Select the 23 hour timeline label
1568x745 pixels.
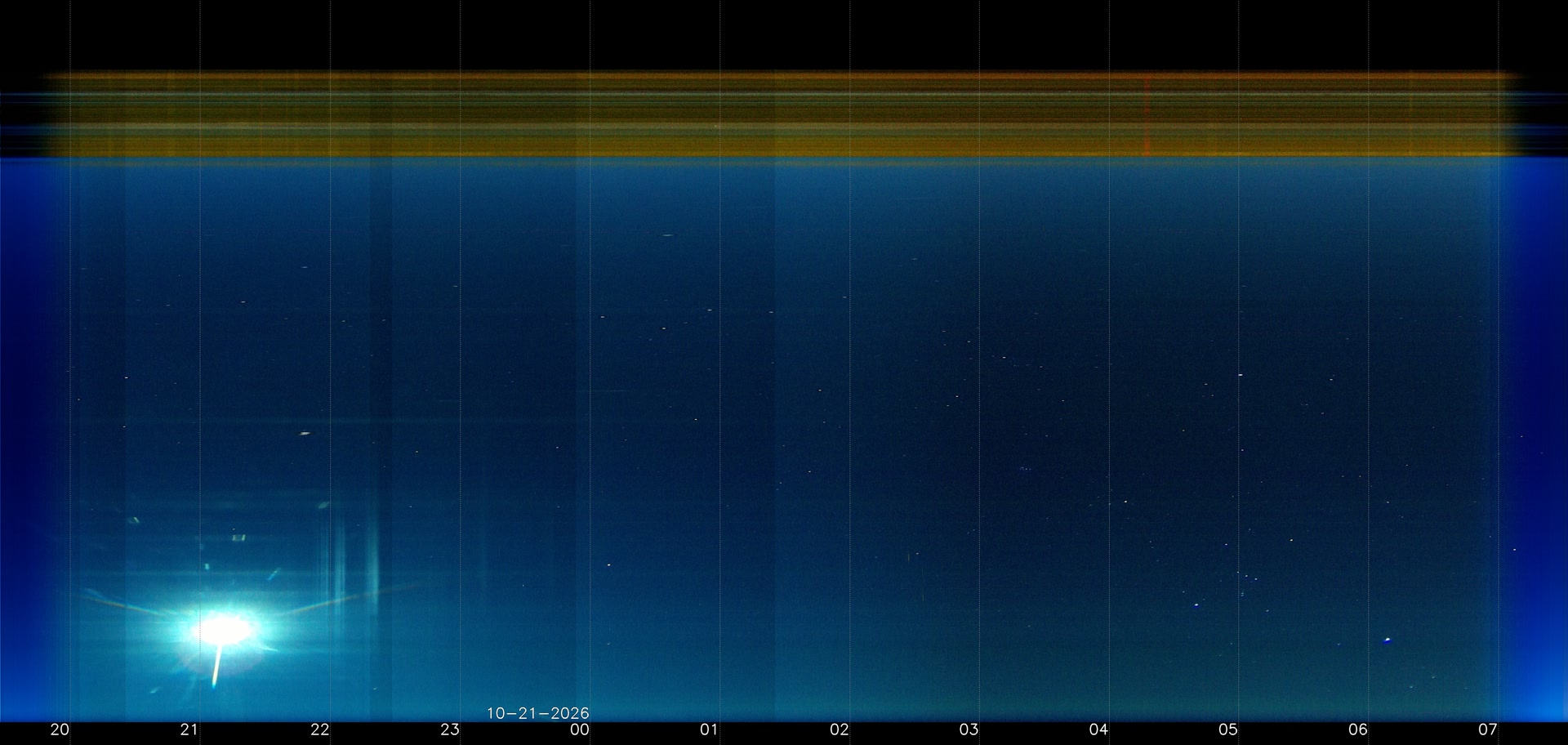click(450, 729)
